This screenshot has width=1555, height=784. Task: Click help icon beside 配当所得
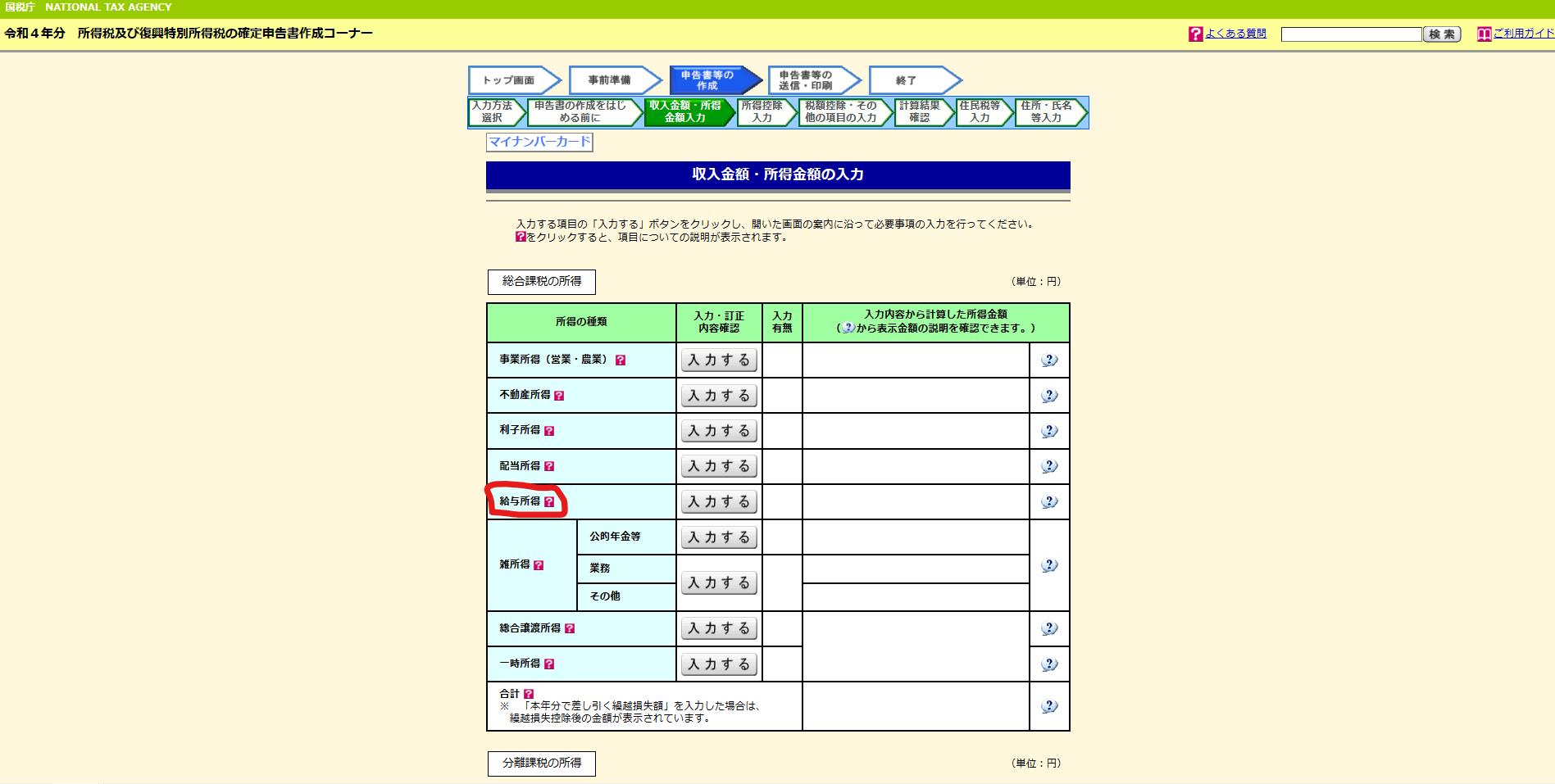point(549,466)
